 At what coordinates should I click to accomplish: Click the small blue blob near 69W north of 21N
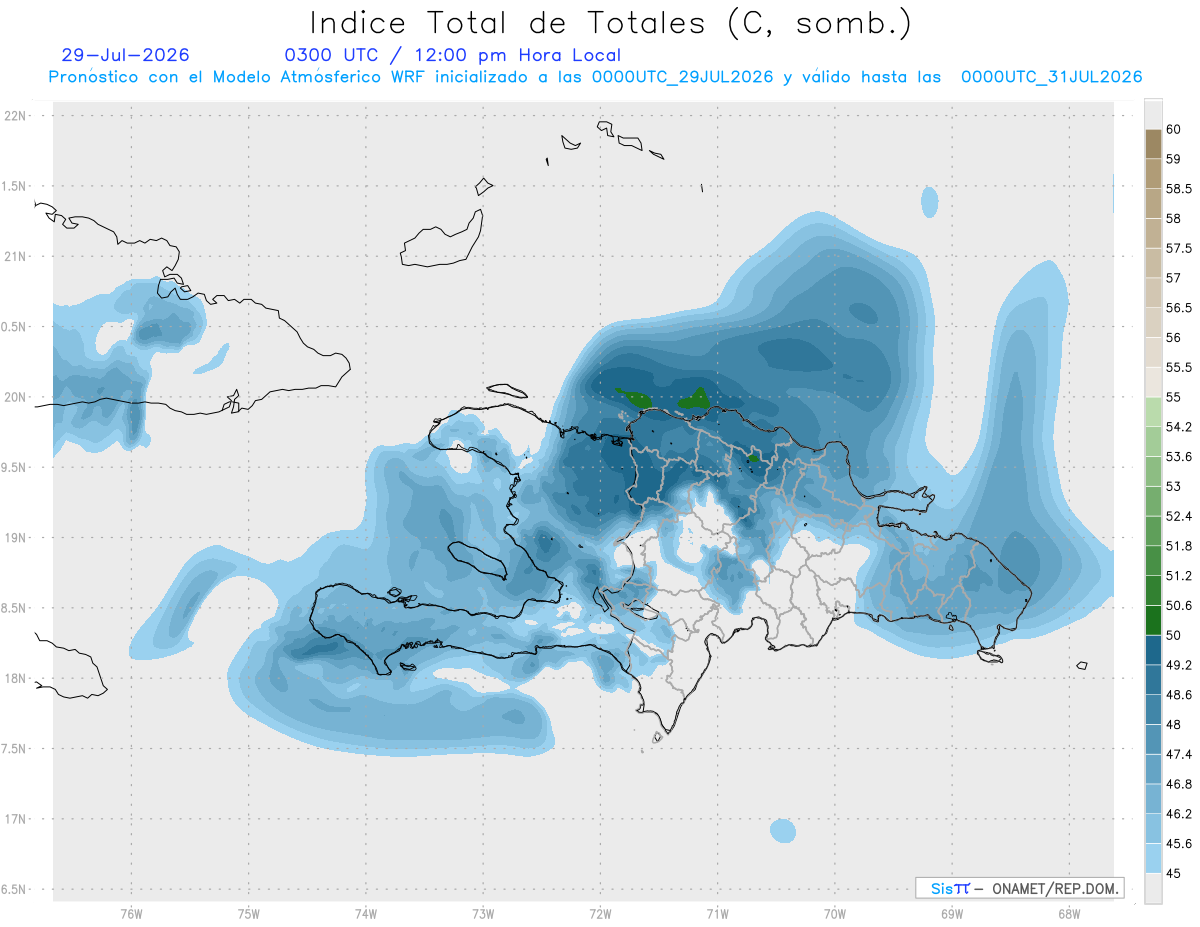[930, 203]
